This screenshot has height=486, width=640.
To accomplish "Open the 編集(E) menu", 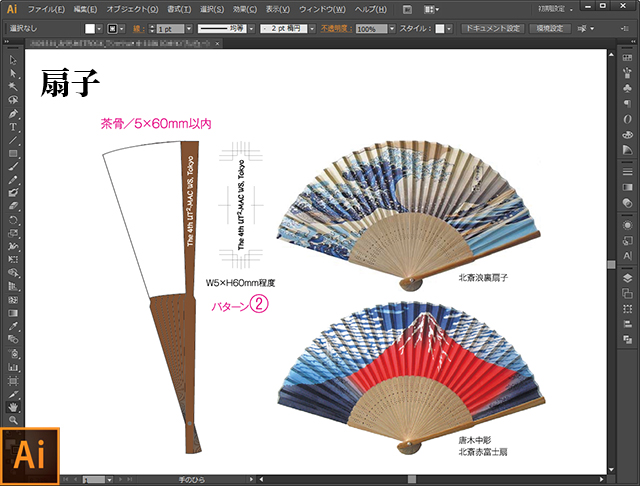I will [x=85, y=9].
